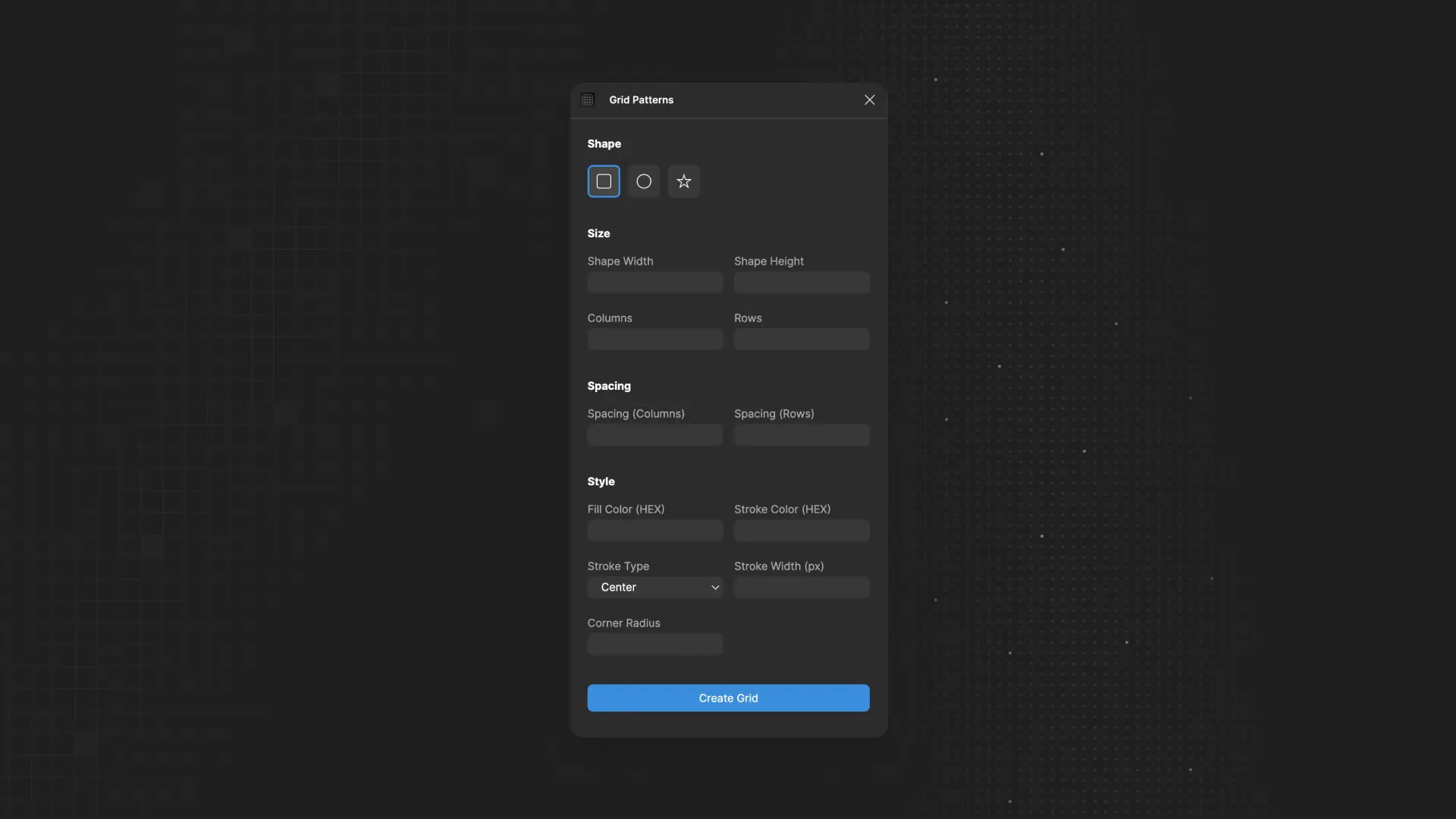Close the Grid Patterns dialog

(870, 100)
